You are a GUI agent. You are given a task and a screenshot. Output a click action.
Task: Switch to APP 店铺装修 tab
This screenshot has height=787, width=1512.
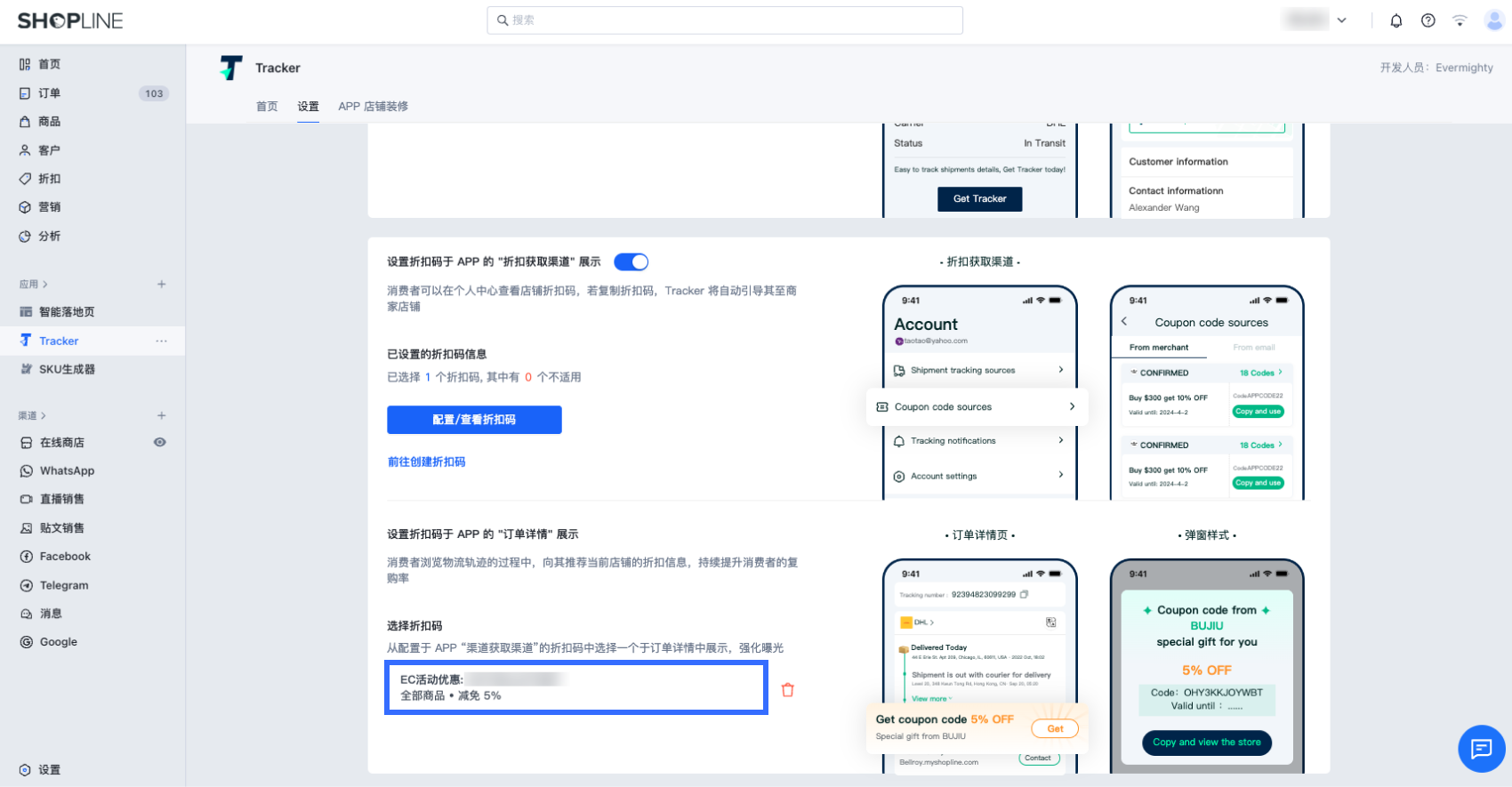tap(373, 106)
